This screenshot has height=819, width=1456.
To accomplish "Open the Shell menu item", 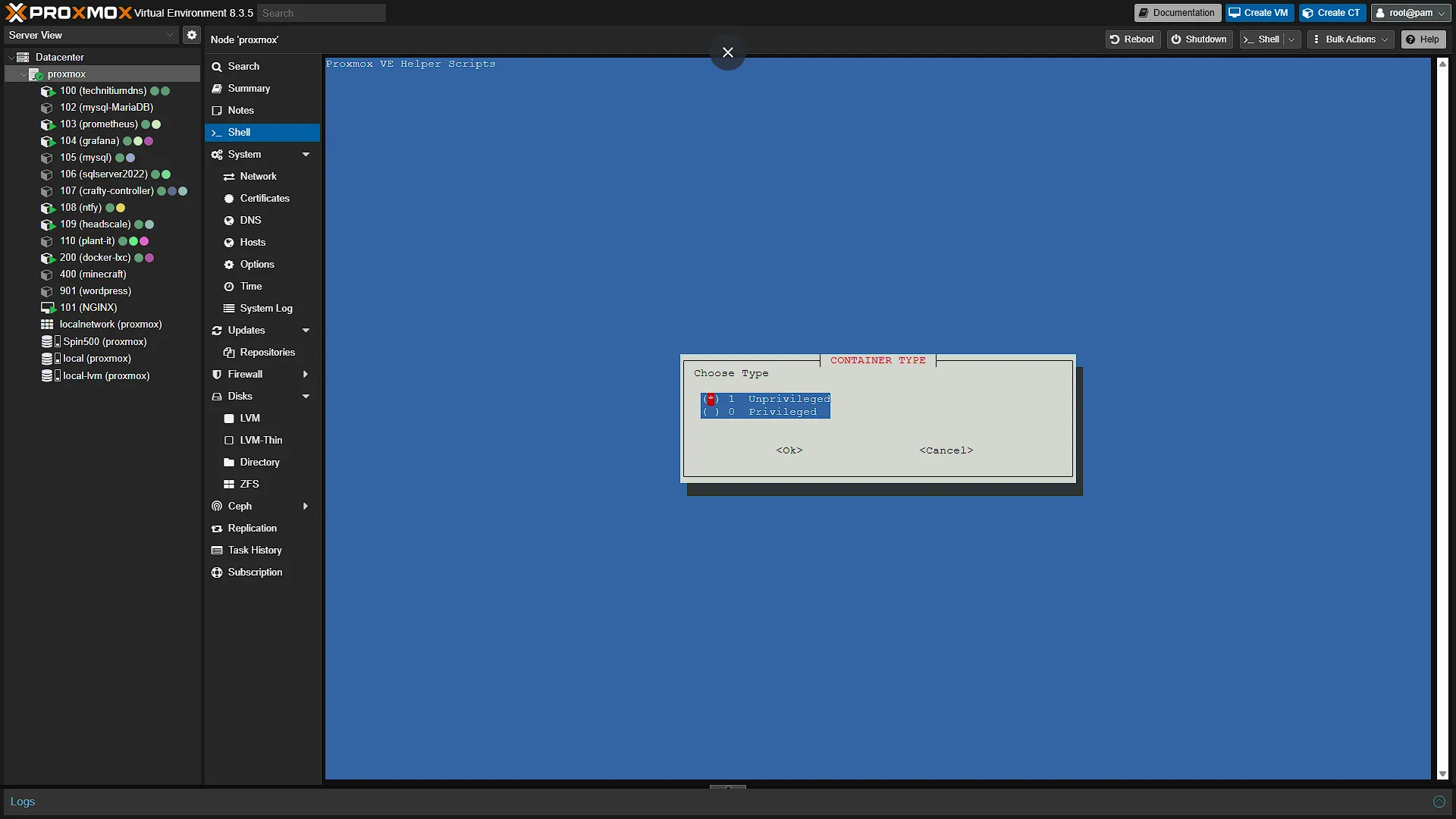I will pos(262,133).
